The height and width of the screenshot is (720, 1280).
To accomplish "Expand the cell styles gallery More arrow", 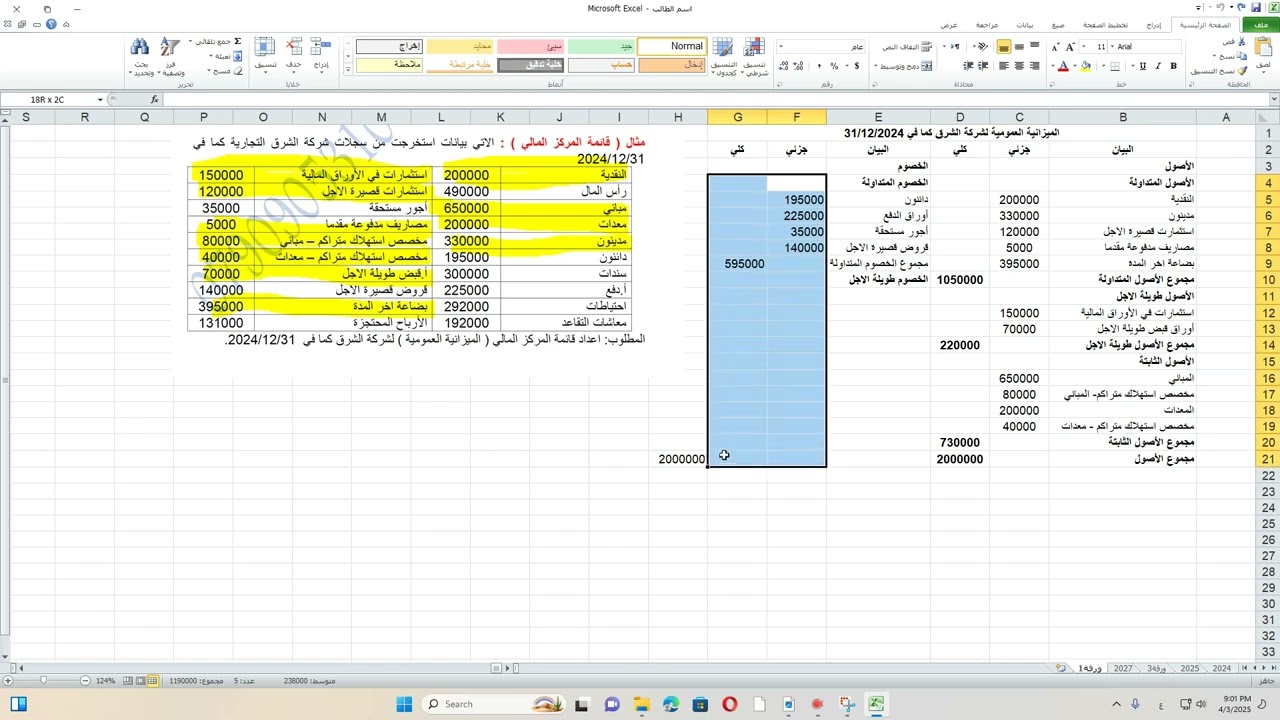I will point(348,70).
